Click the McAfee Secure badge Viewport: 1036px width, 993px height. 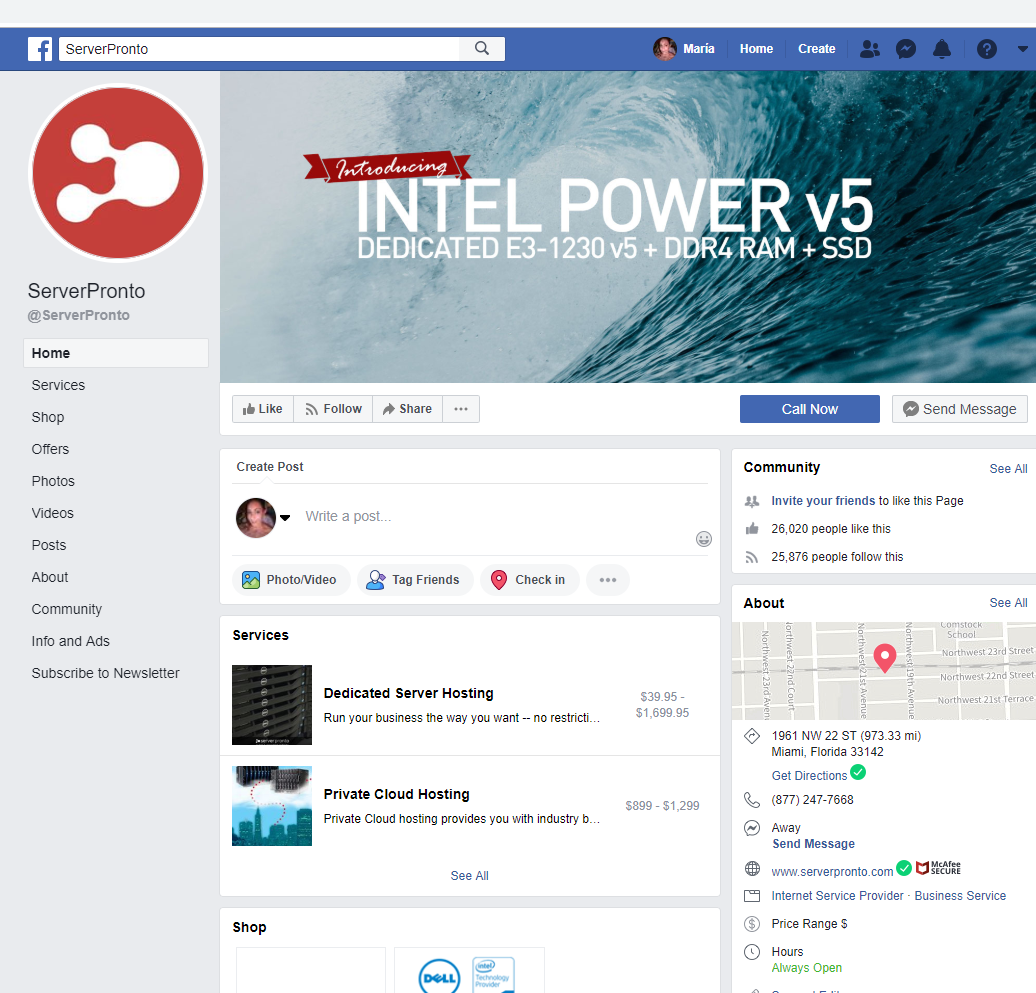tap(938, 867)
